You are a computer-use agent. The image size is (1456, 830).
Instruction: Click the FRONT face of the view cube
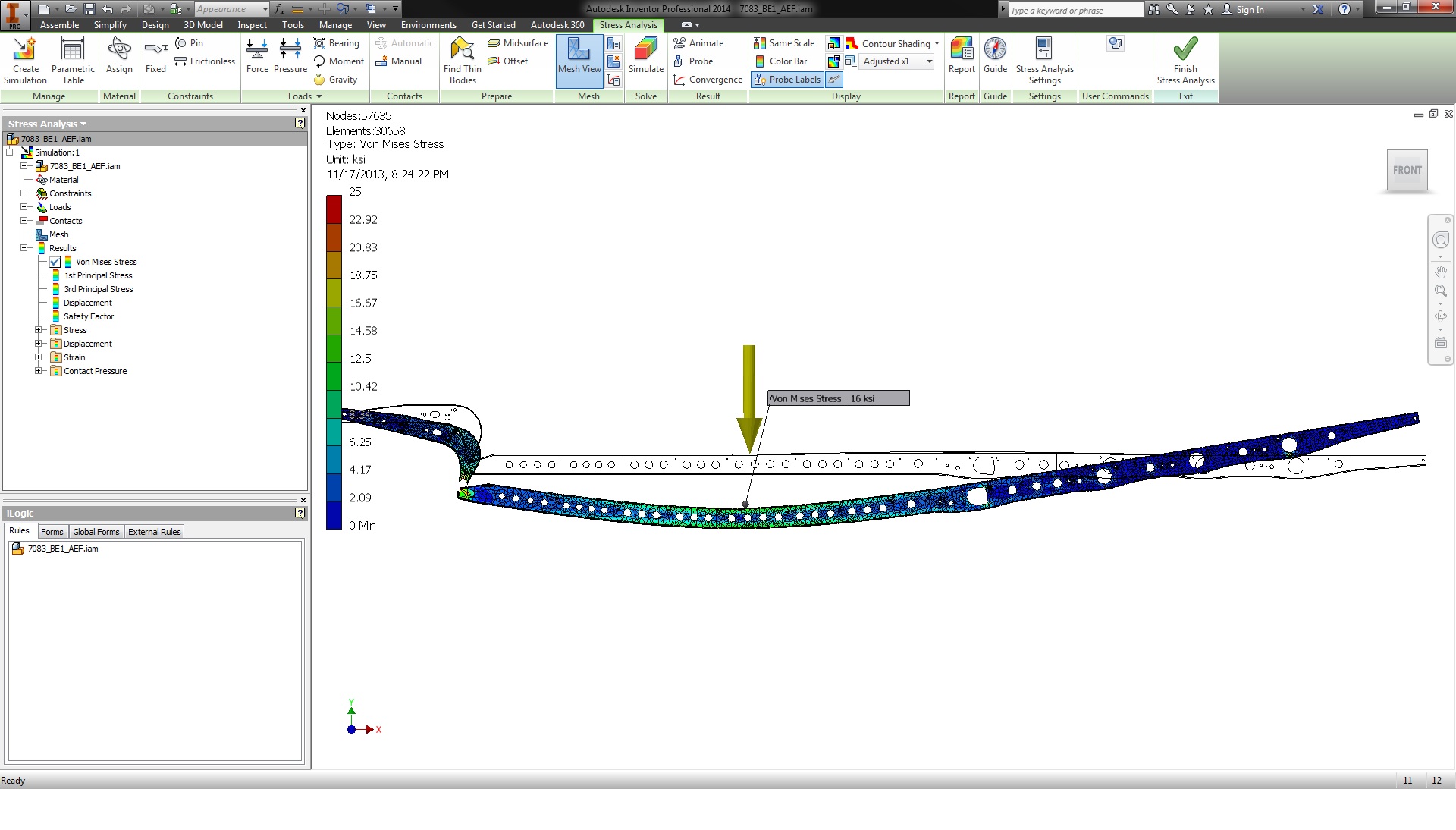point(1407,170)
